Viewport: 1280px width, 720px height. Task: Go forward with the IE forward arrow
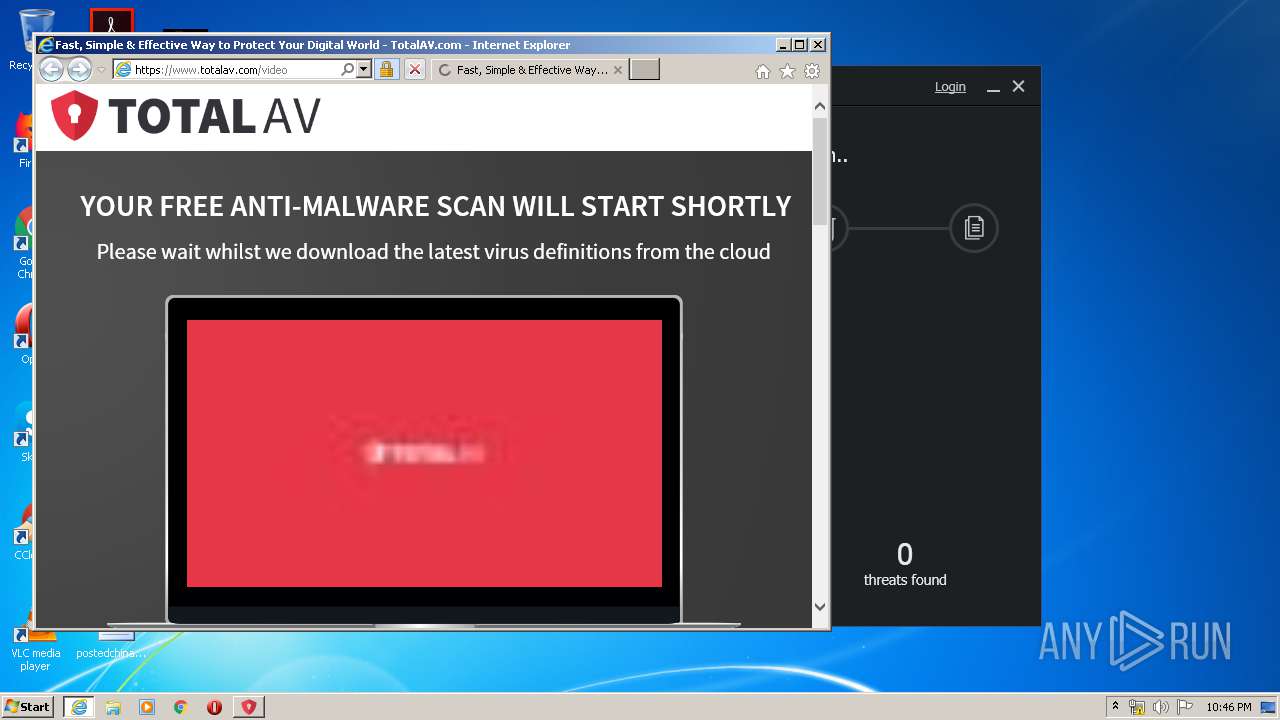79,70
